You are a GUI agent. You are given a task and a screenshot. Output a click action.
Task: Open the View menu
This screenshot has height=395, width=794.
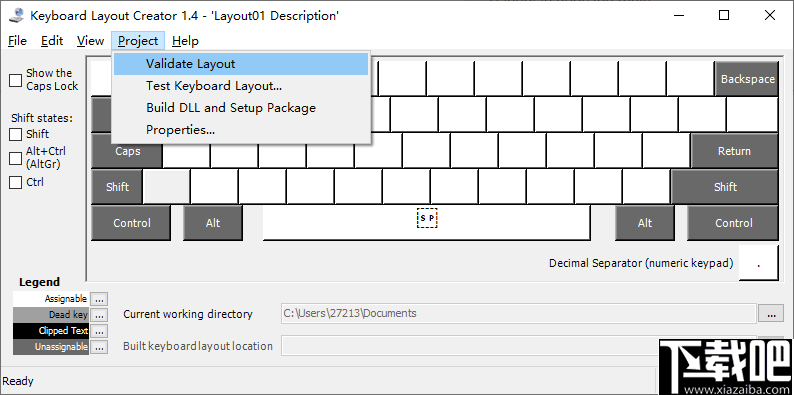(x=90, y=41)
